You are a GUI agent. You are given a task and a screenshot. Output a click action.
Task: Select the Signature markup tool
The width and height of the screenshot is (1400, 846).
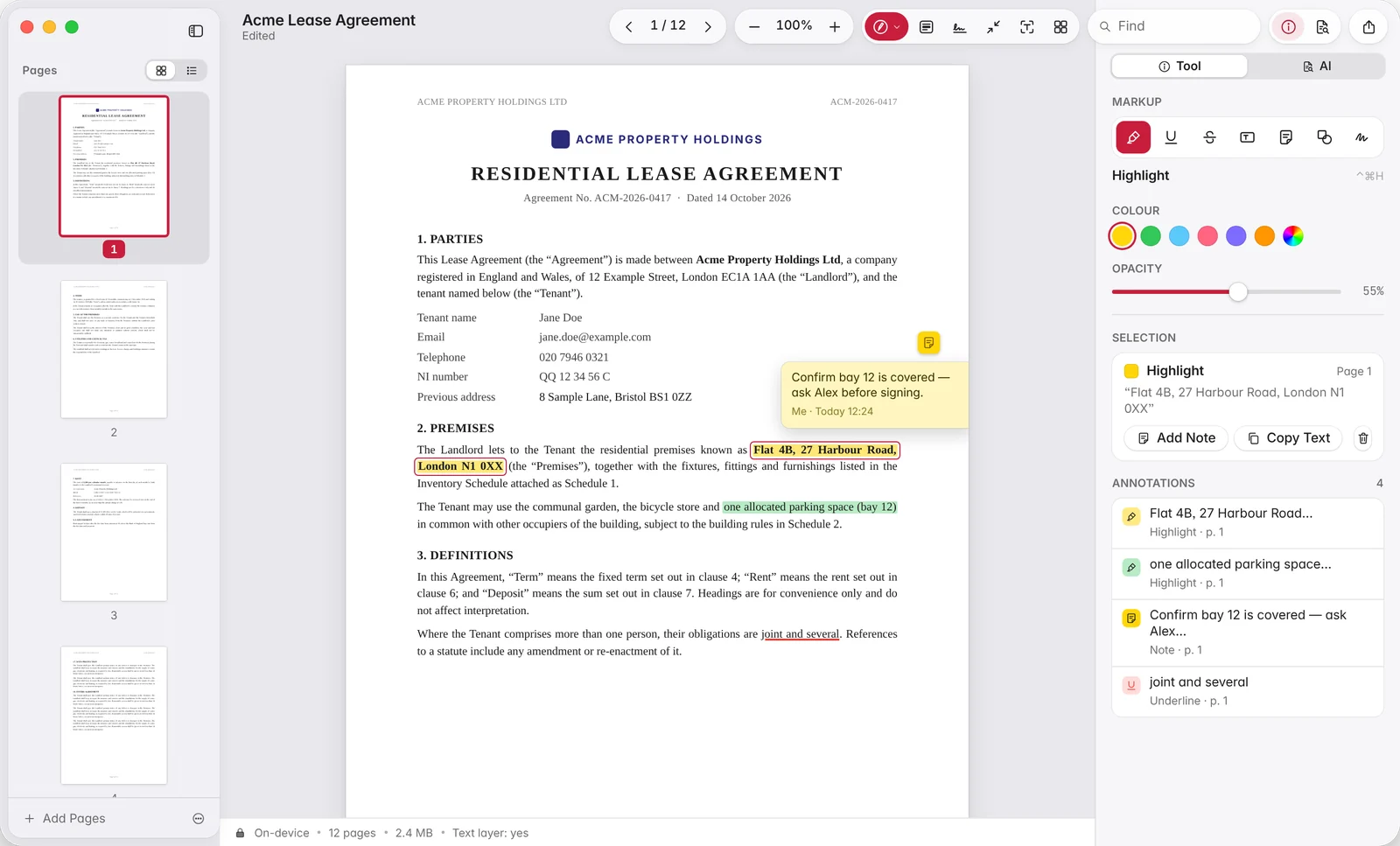coord(1361,137)
